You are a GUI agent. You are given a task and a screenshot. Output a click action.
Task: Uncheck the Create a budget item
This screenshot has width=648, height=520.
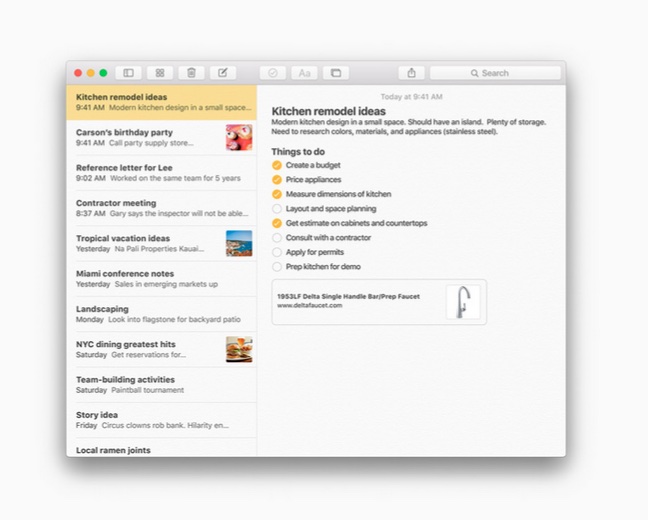(x=277, y=165)
